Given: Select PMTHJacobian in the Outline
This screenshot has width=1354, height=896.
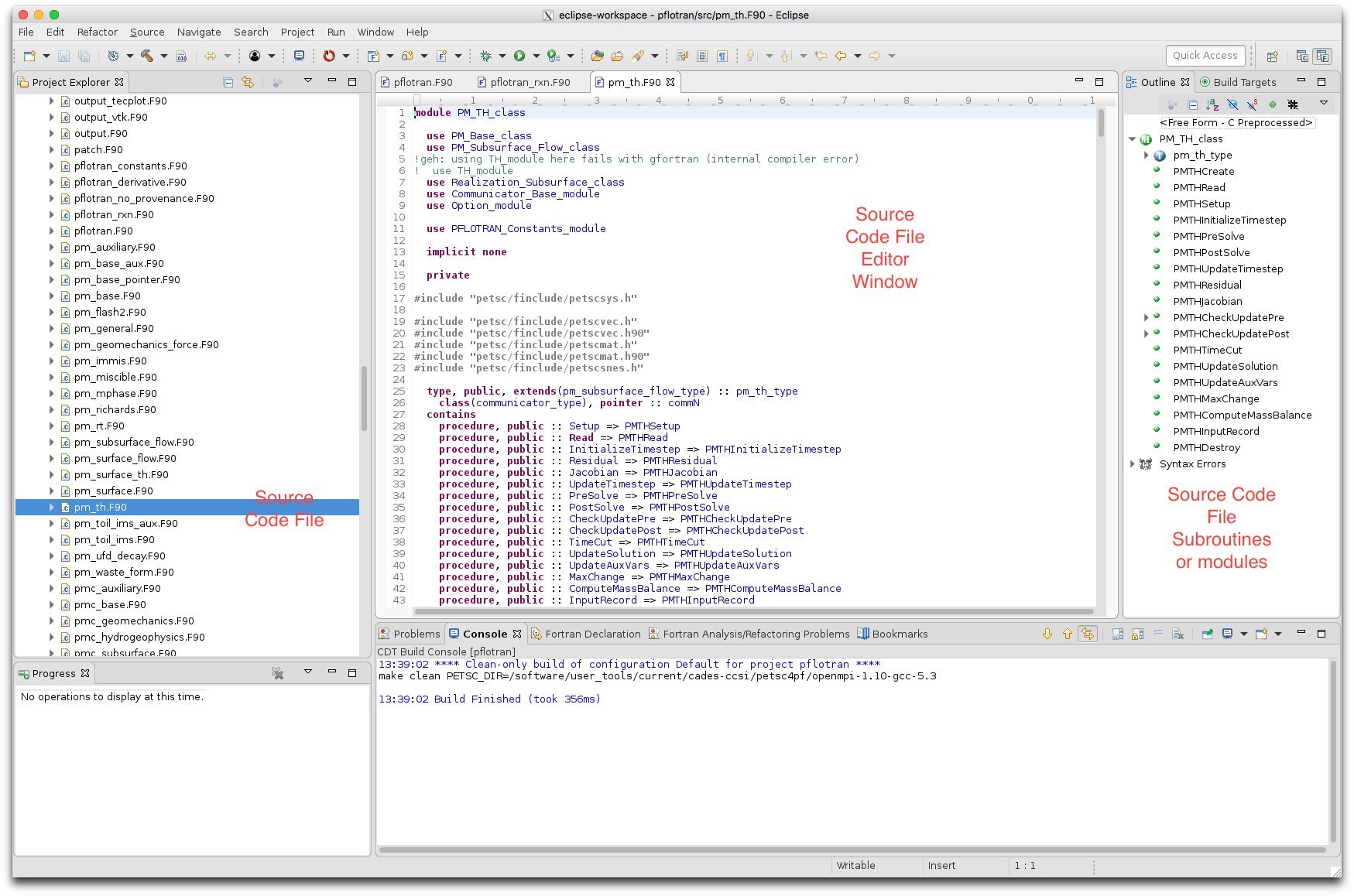Looking at the screenshot, I should coord(1207,301).
